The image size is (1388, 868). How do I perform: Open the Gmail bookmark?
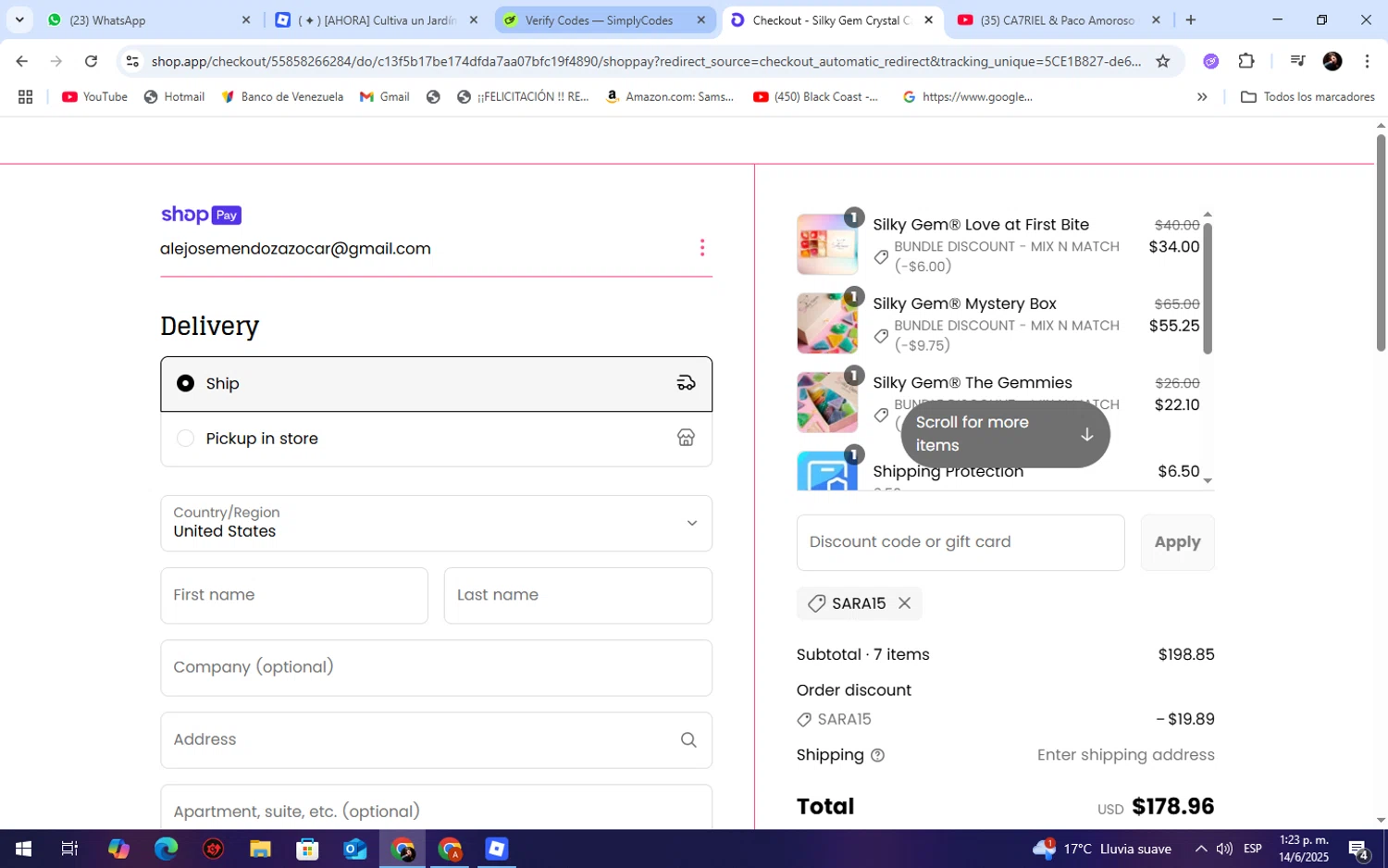tap(384, 96)
